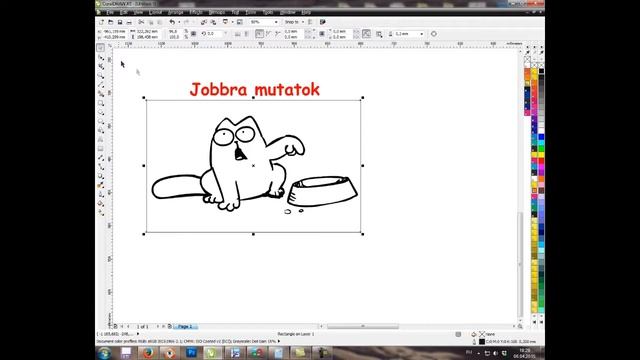Select the Connector tool
The height and width of the screenshot is (360, 640).
[101, 167]
